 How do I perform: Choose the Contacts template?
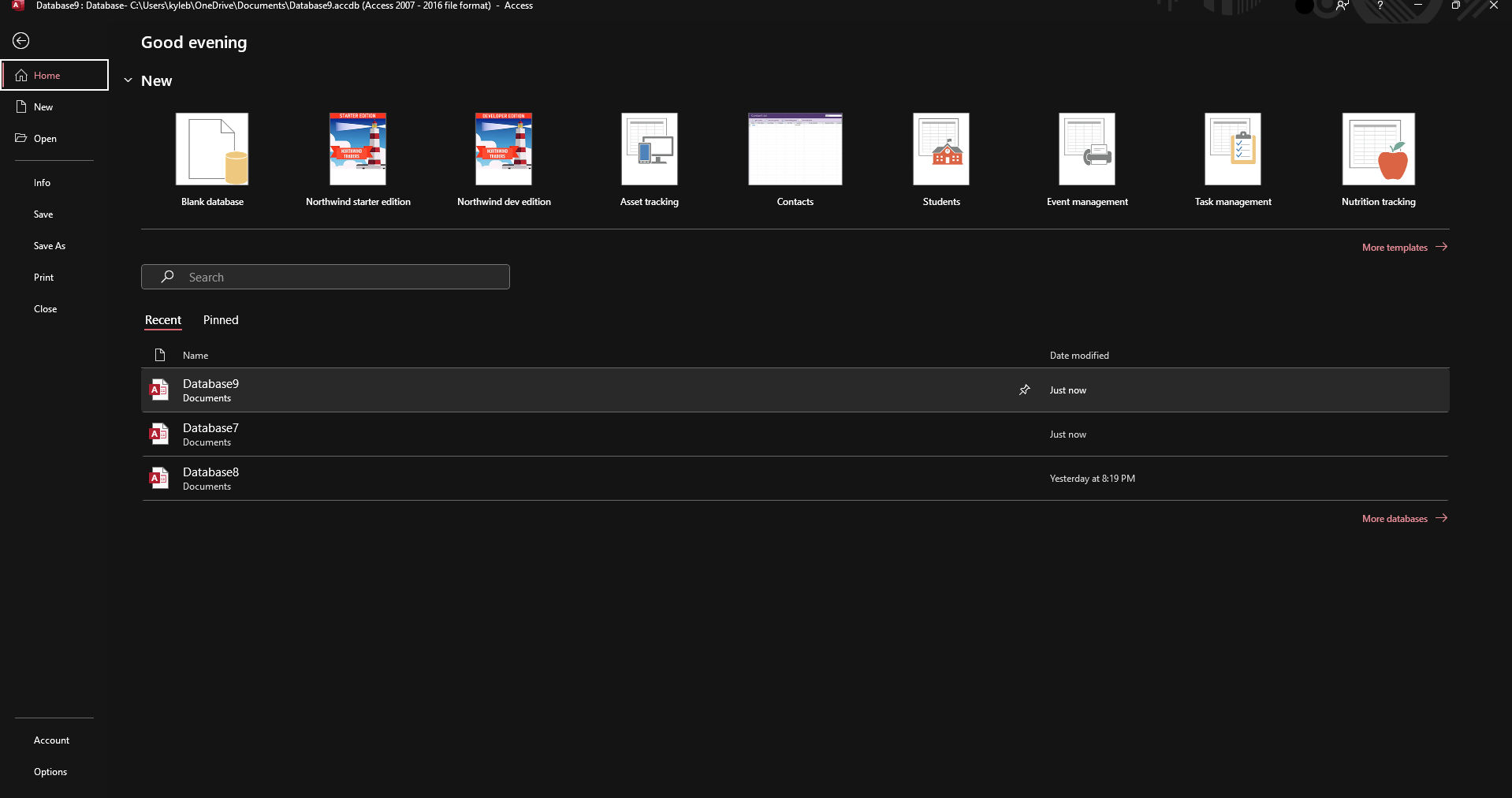(x=795, y=160)
